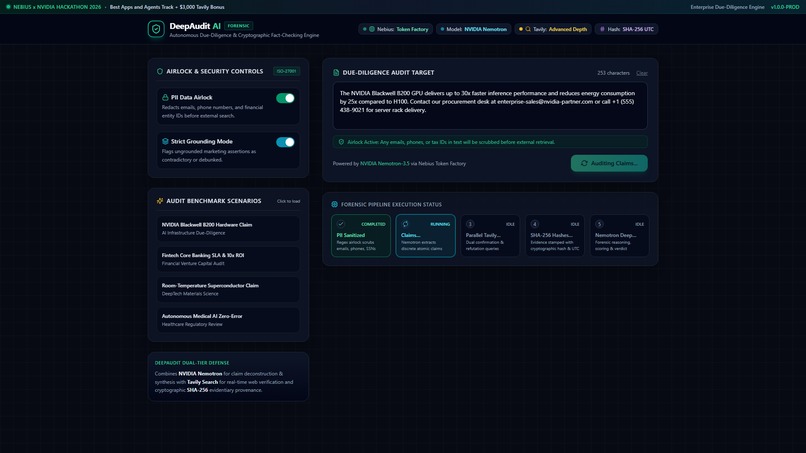Disable the Strict Grounding Mode switch
806x453 pixels.
tap(285, 142)
